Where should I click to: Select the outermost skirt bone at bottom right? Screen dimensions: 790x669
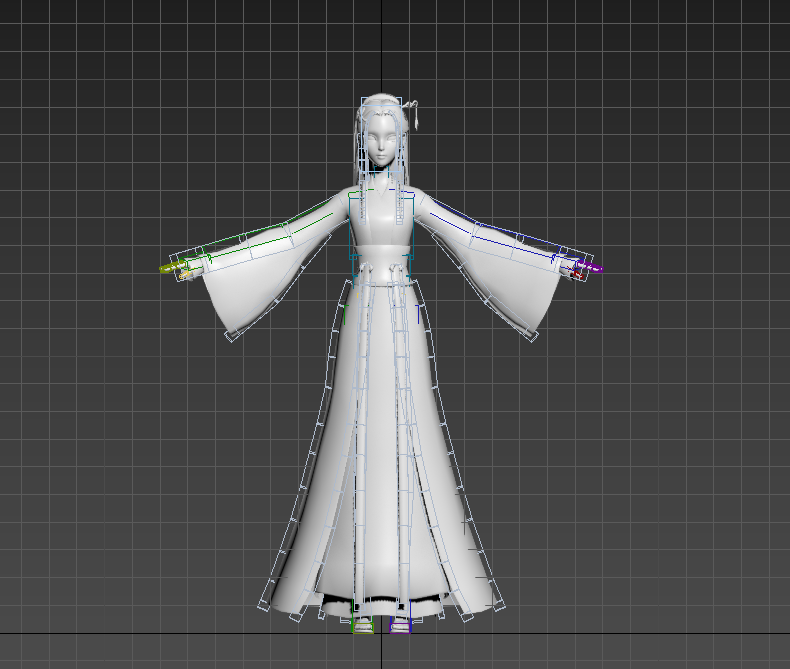[499, 604]
